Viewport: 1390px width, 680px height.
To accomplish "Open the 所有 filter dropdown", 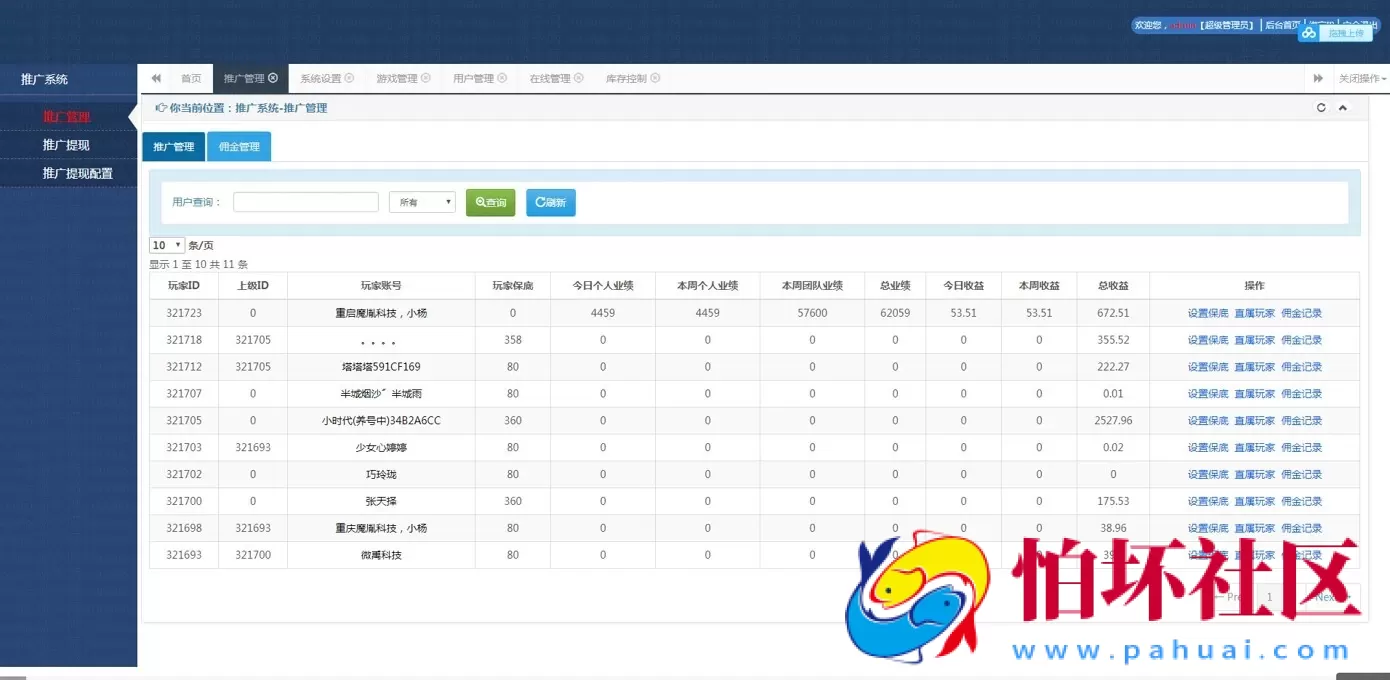I will pos(422,202).
